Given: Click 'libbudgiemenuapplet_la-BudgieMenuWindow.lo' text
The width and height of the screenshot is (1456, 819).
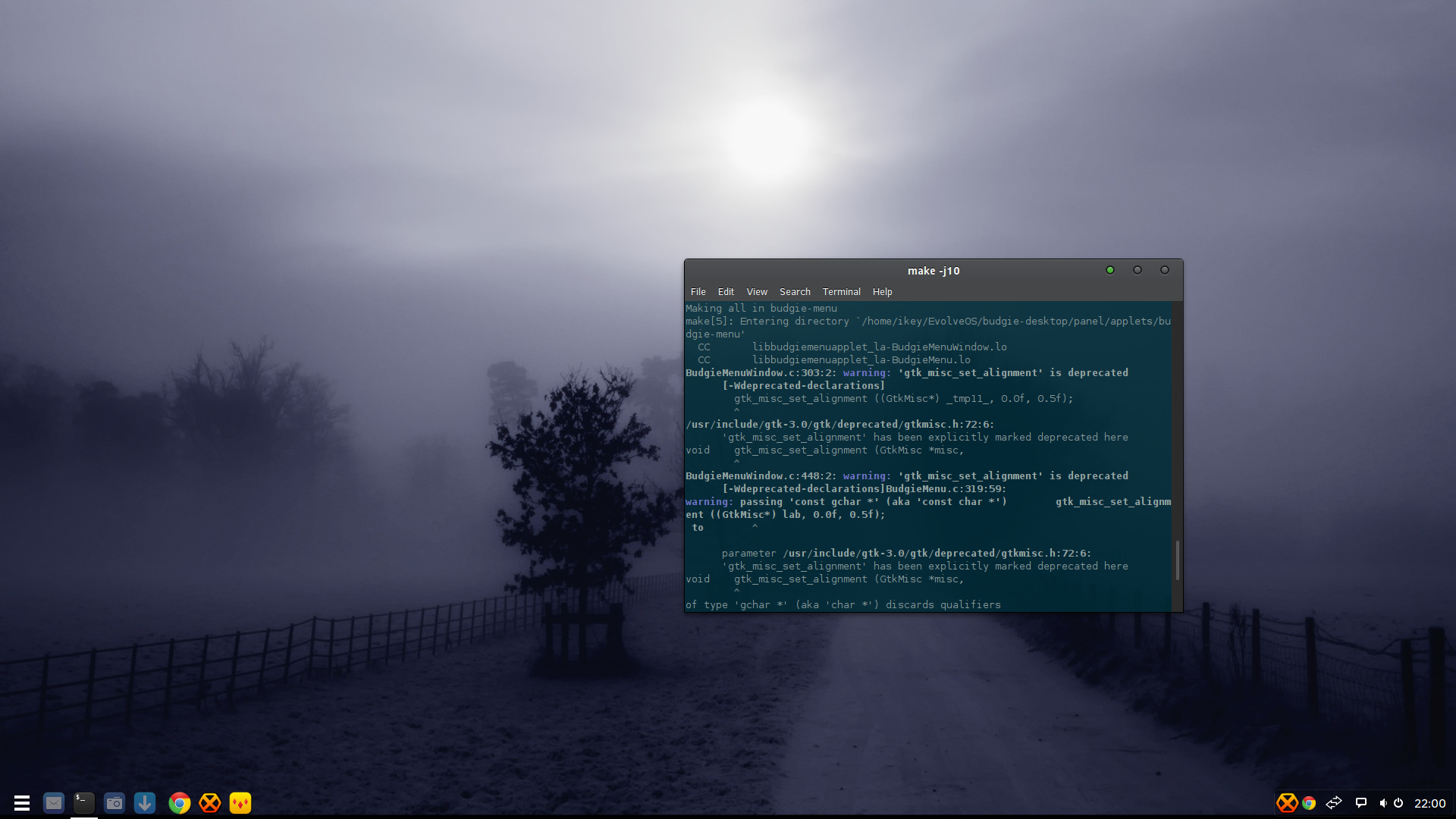Looking at the screenshot, I should click(x=880, y=347).
